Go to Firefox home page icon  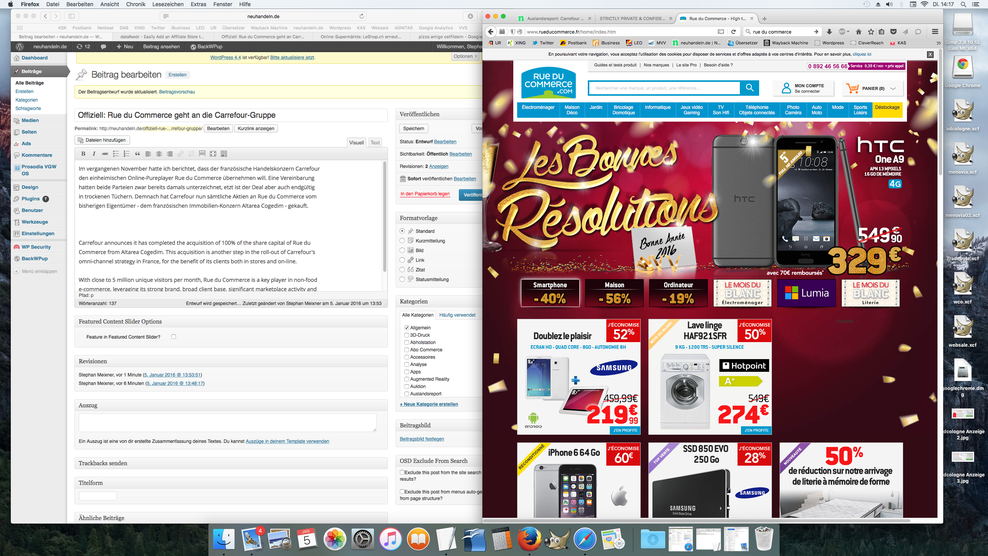click(858, 32)
